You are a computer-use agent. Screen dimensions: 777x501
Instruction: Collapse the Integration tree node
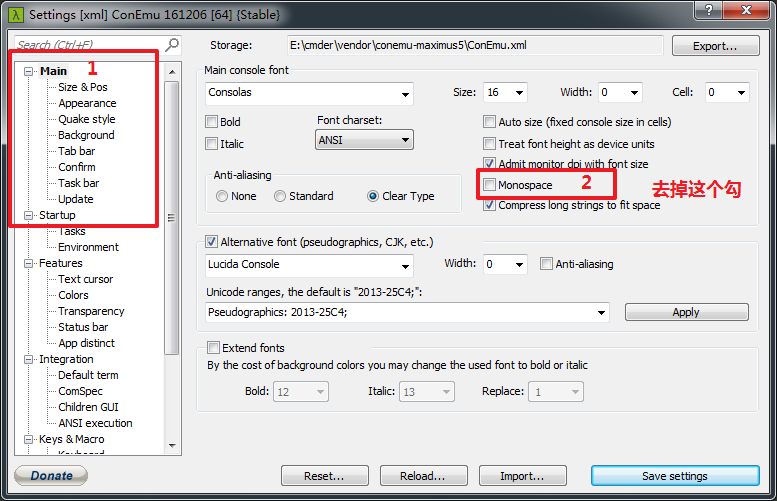[28, 359]
